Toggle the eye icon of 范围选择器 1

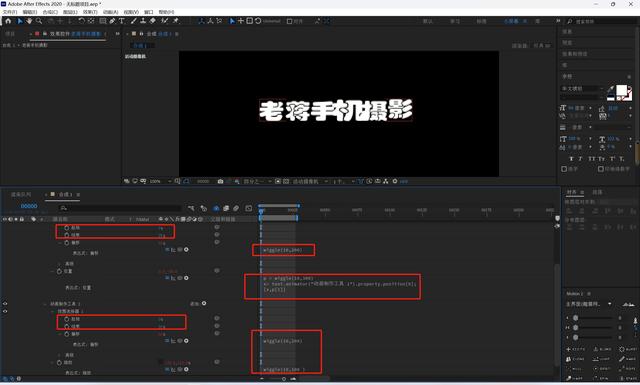[5, 311]
